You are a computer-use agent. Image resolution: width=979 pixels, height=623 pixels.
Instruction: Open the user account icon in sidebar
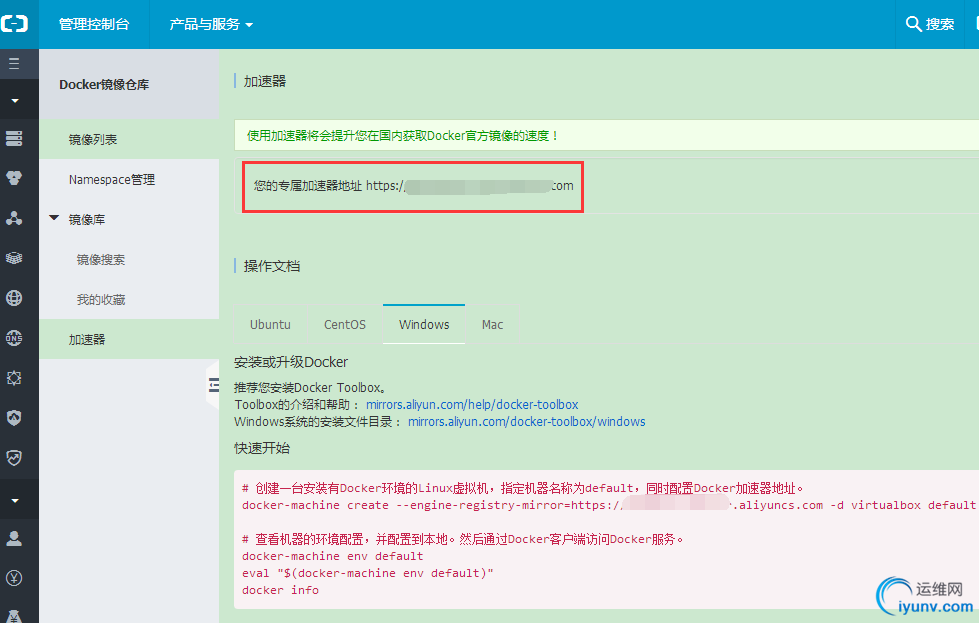click(x=14, y=538)
